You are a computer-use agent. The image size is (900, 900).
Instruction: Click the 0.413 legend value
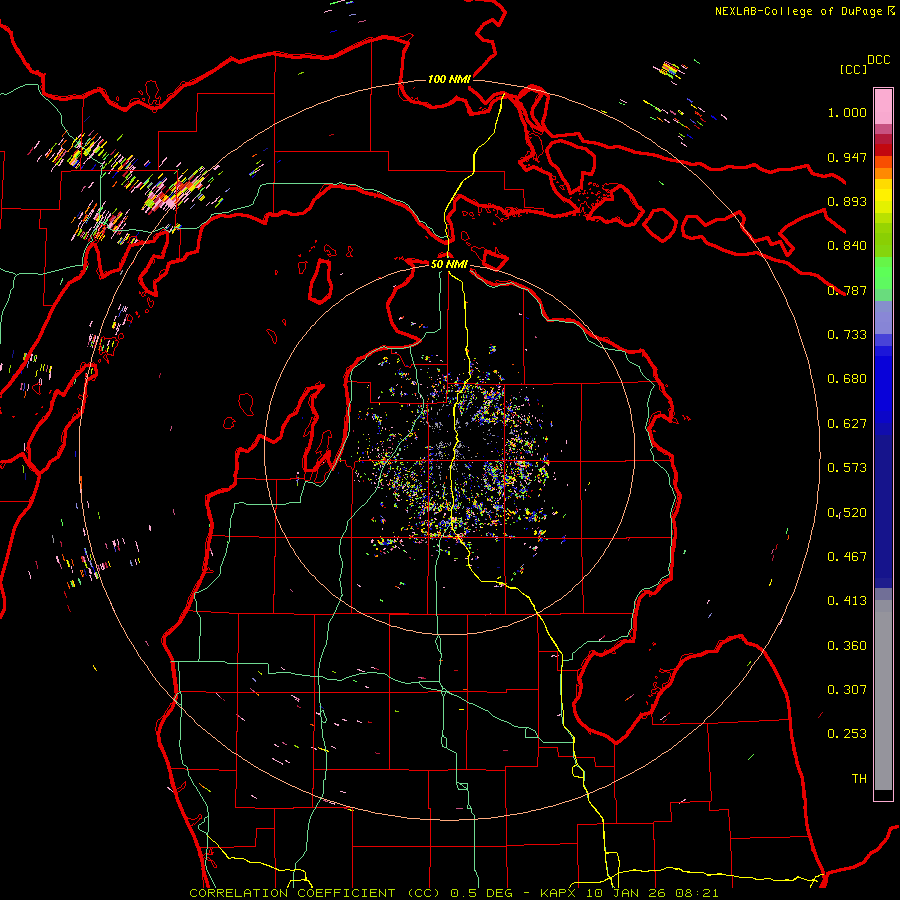click(x=847, y=601)
